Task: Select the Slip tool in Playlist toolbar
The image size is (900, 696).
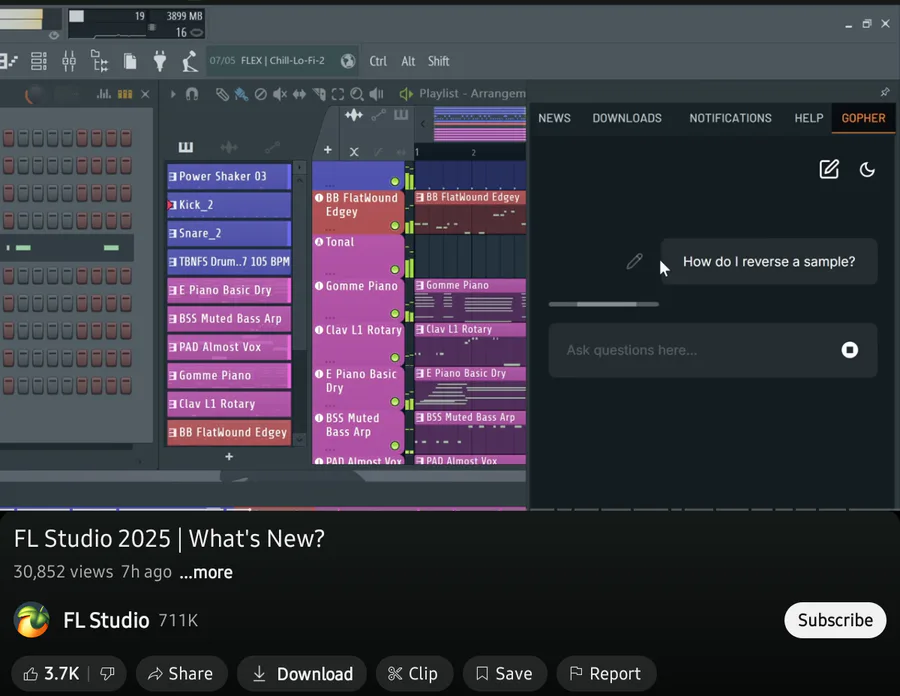Action: point(299,94)
